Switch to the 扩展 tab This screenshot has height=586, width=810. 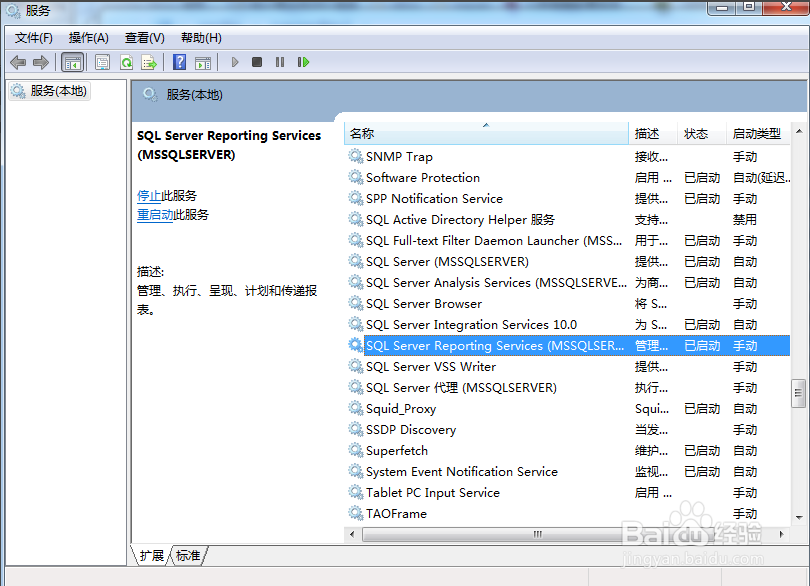151,556
